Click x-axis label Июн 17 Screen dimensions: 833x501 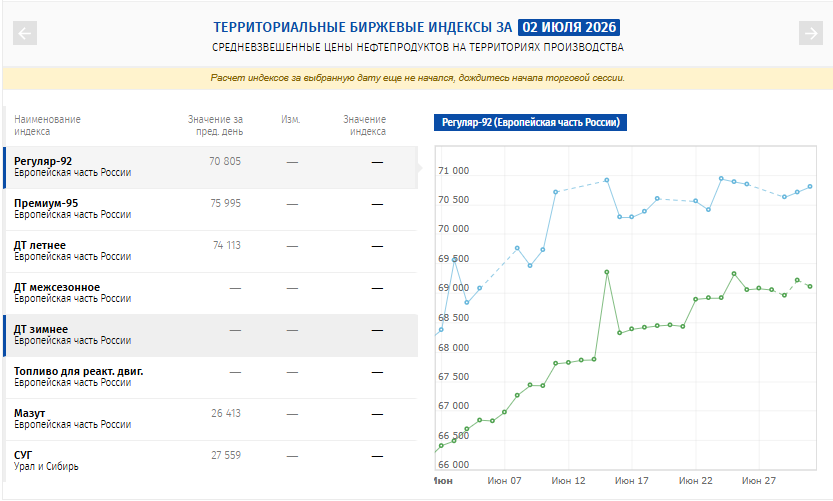click(x=632, y=481)
